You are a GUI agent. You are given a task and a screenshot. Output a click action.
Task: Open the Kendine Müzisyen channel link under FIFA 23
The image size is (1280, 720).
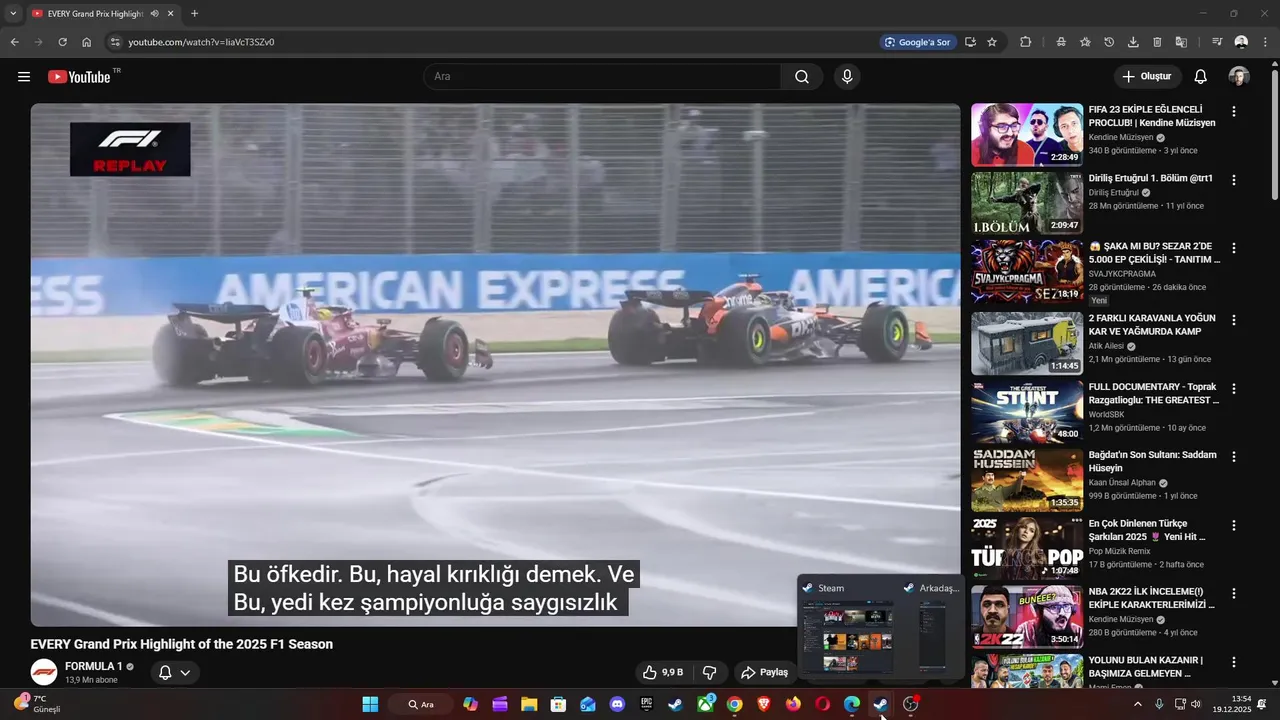coord(1121,137)
